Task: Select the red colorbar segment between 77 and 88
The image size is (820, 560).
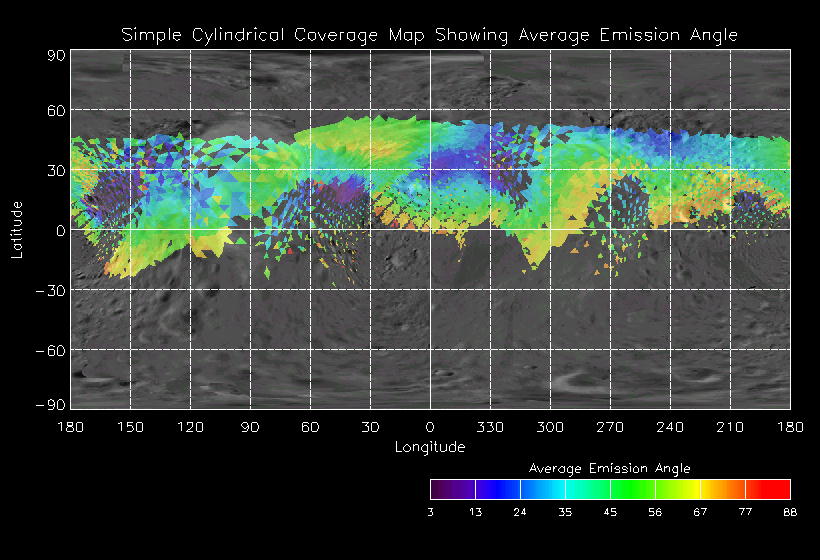Action: pos(768,489)
